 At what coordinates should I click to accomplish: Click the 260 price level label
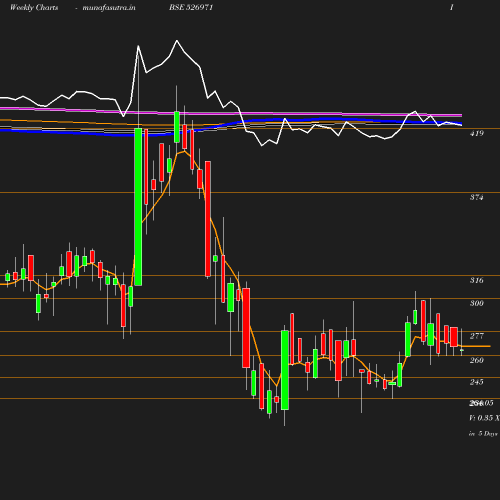477,360
